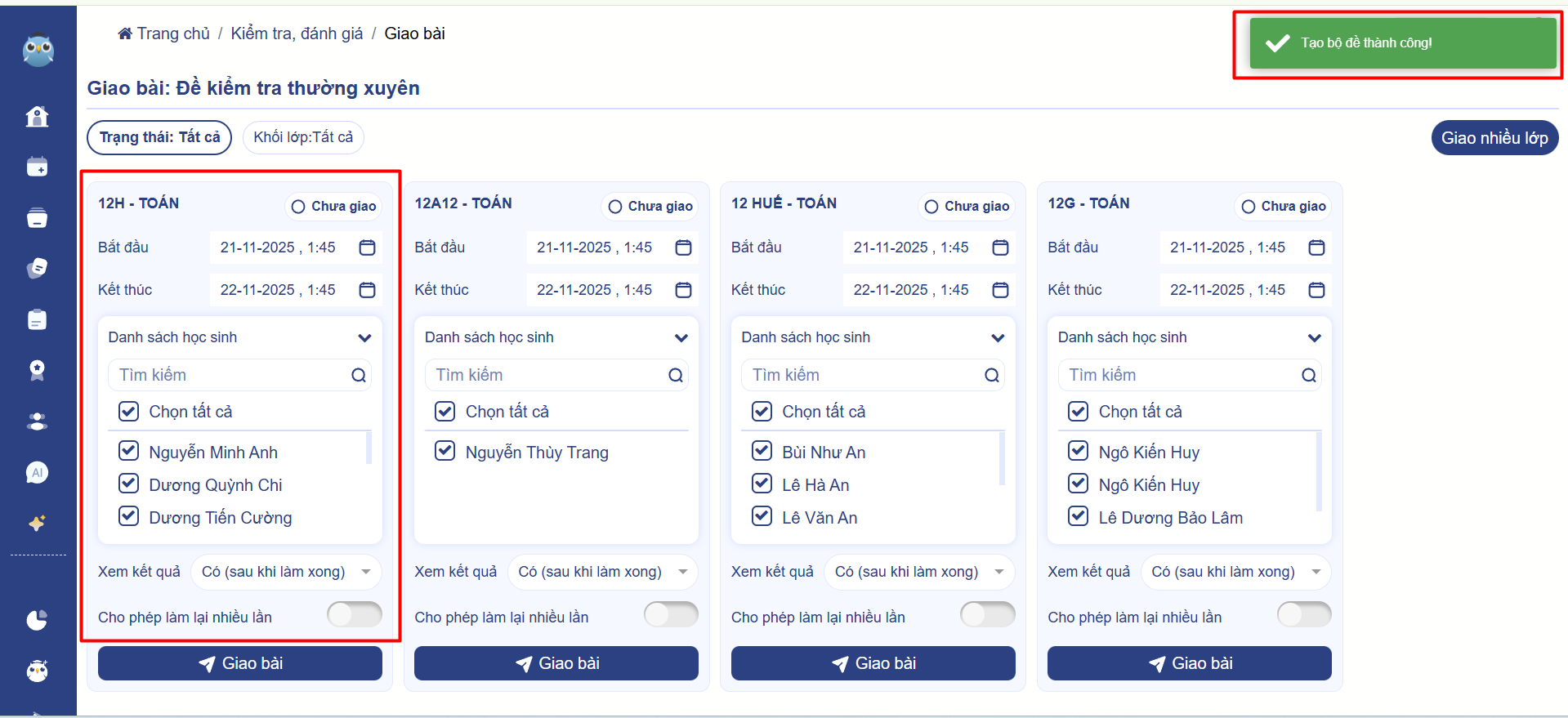Click the 'Giao nhiều lớp' button
The image size is (1568, 718).
coord(1494,138)
